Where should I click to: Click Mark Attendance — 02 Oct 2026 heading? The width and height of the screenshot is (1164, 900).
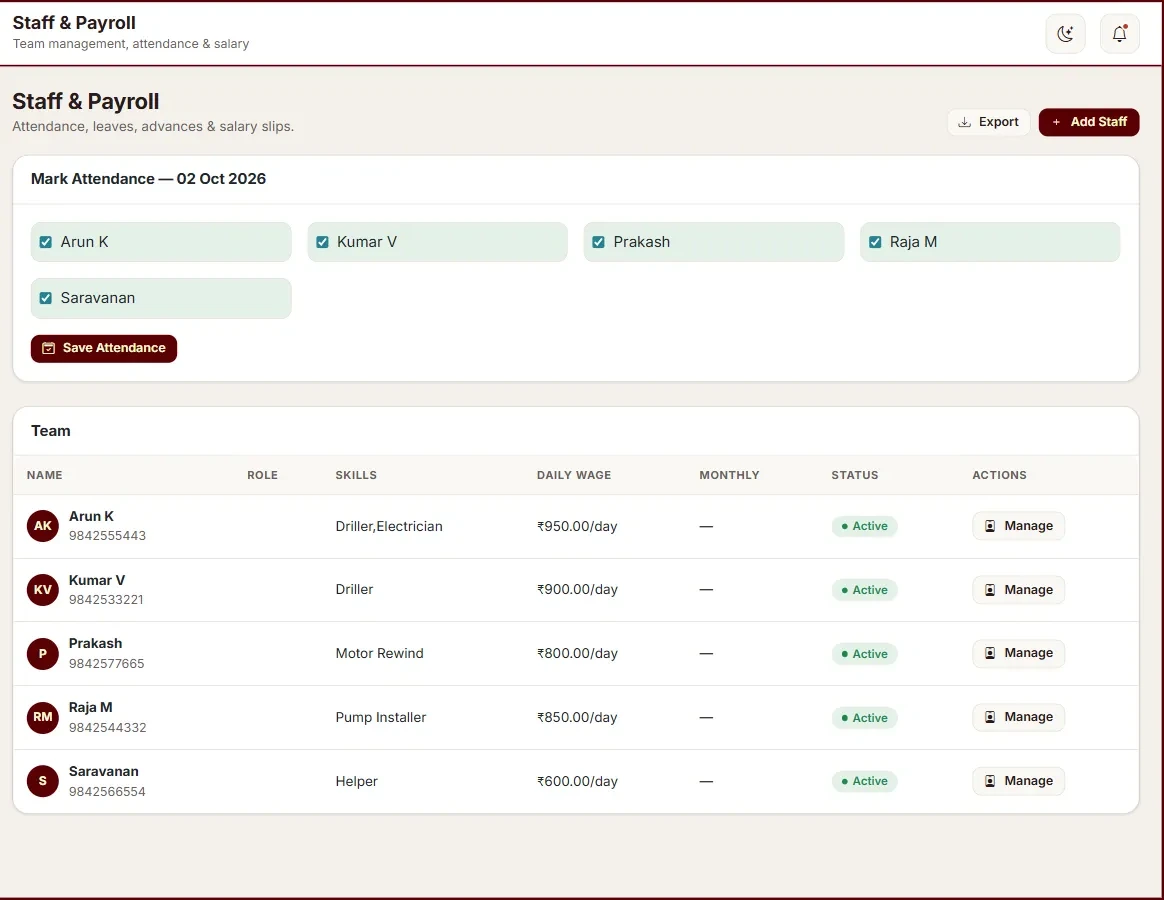(148, 179)
